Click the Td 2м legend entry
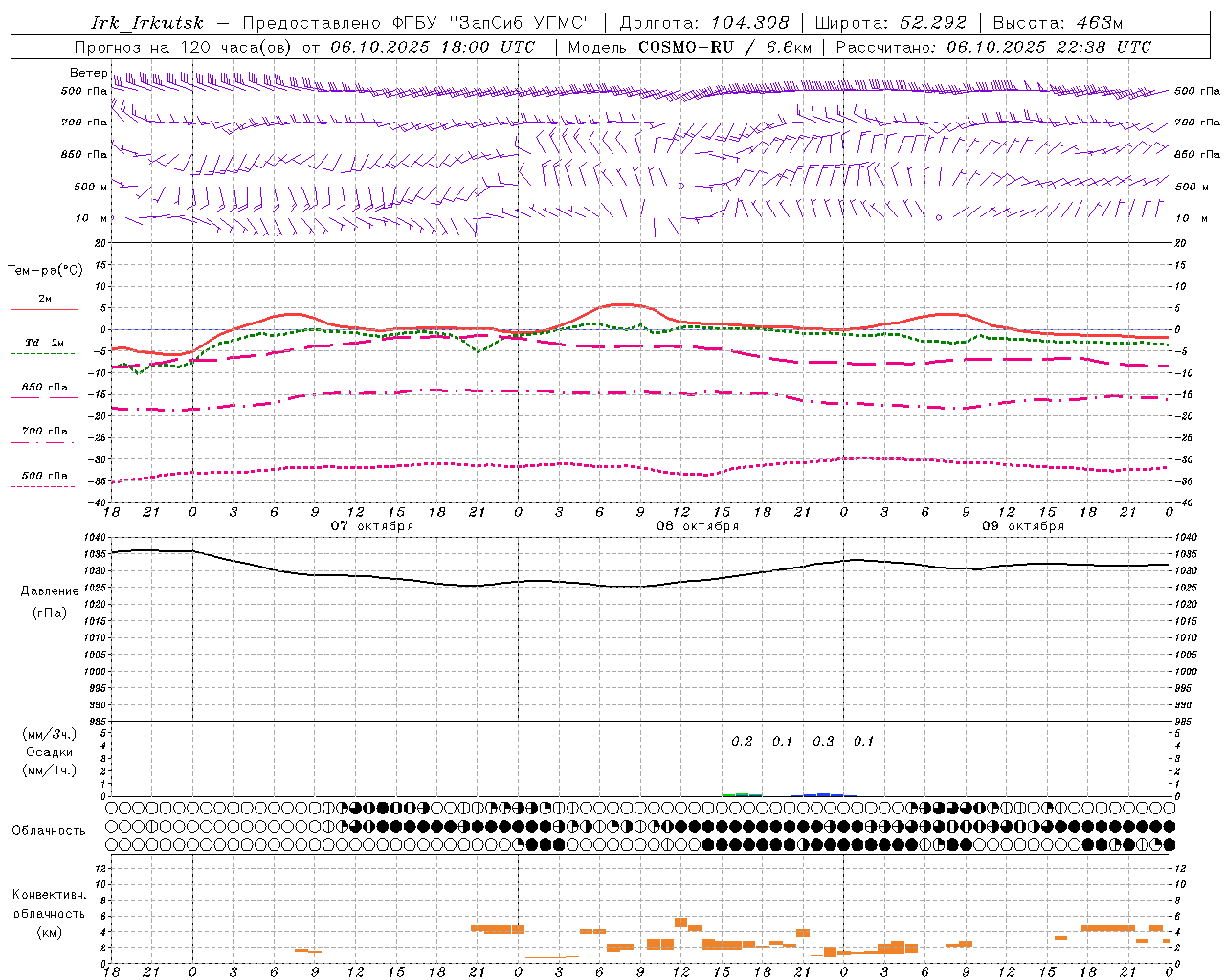The height and width of the screenshot is (980, 1225). click(x=45, y=343)
